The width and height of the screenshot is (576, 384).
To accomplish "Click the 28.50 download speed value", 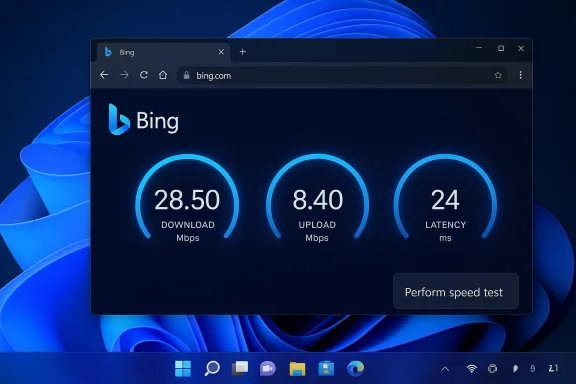I will 187,200.
